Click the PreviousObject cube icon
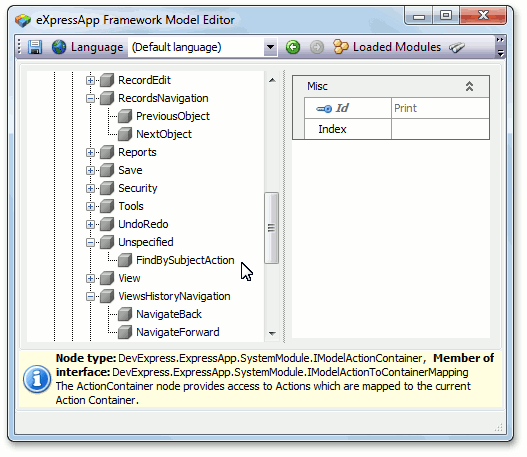The width and height of the screenshot is (527, 457). coord(125,116)
